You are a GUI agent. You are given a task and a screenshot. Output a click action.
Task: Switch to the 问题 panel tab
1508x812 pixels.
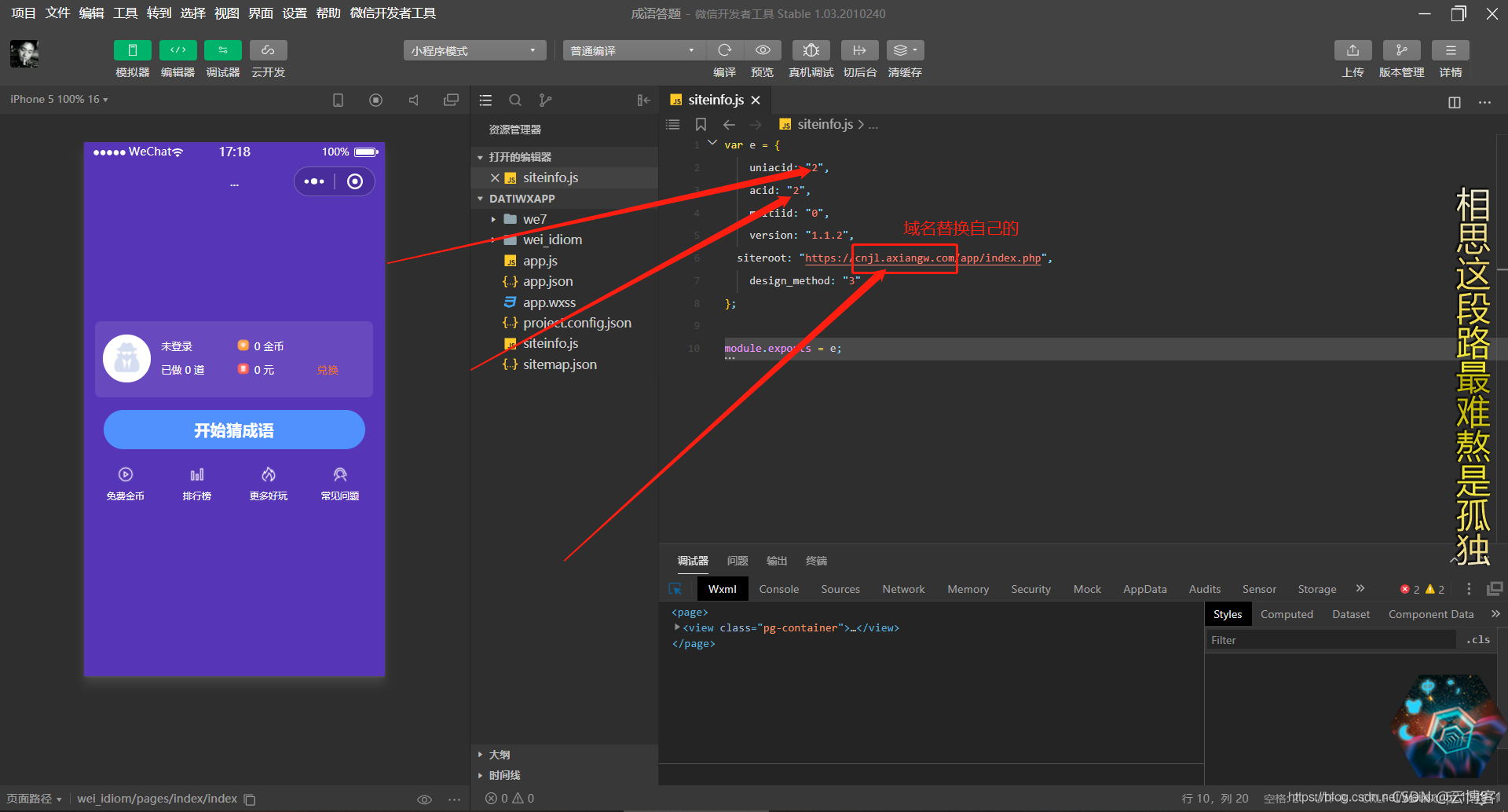pyautogui.click(x=738, y=561)
